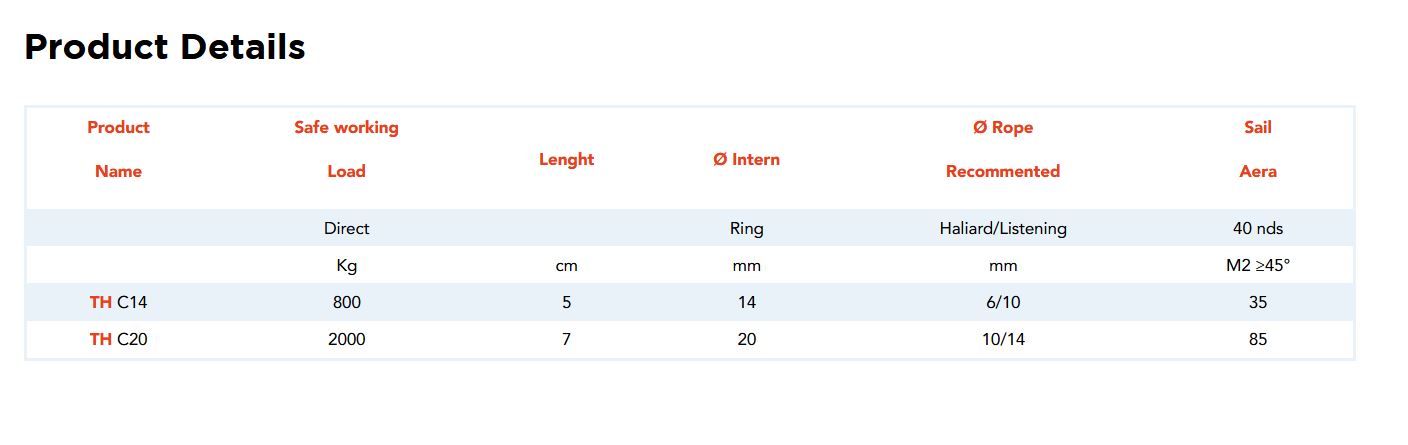1408x445 pixels.
Task: Click the TH C20 product name
Action: pos(118,339)
